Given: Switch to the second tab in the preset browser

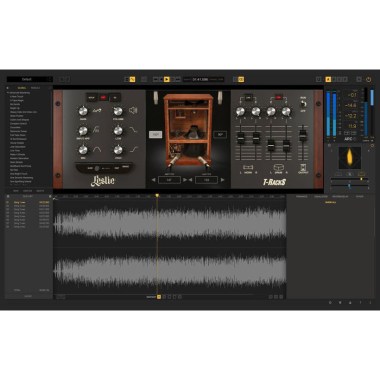Looking at the screenshot, I should pyautogui.click(x=35, y=88).
